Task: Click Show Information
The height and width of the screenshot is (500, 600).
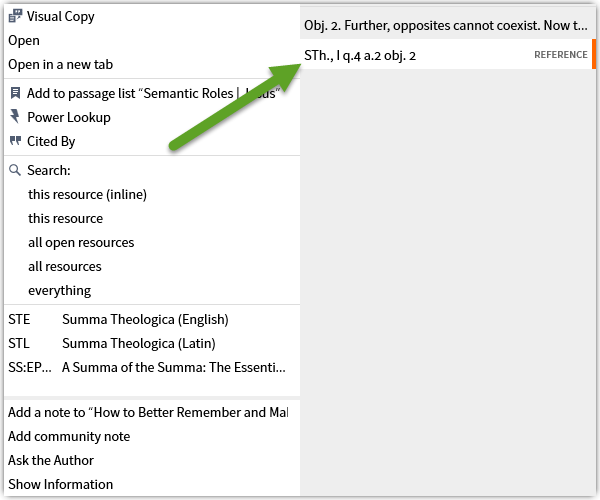Action: (60, 484)
